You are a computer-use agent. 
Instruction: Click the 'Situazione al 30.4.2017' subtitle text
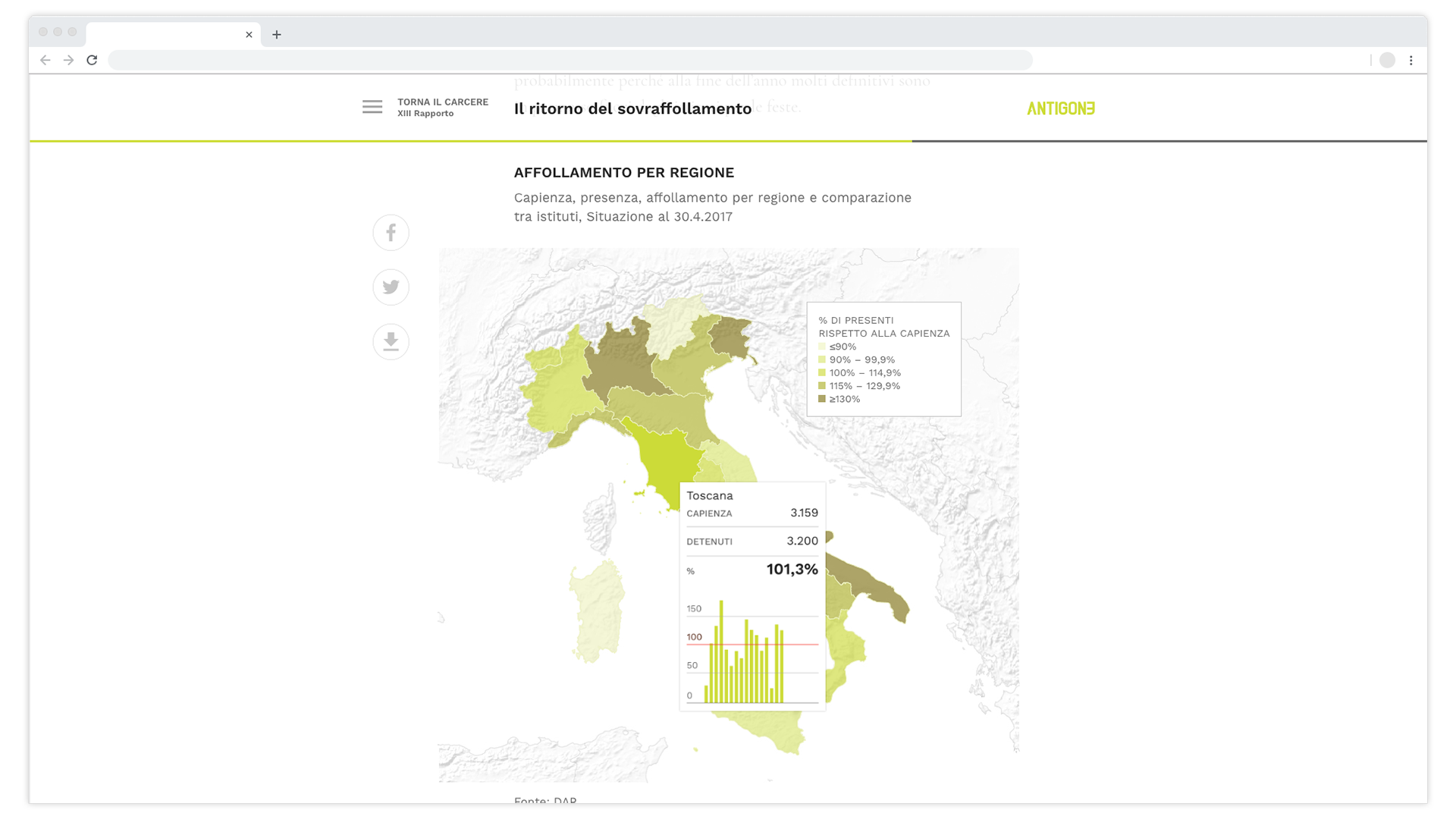tap(659, 217)
